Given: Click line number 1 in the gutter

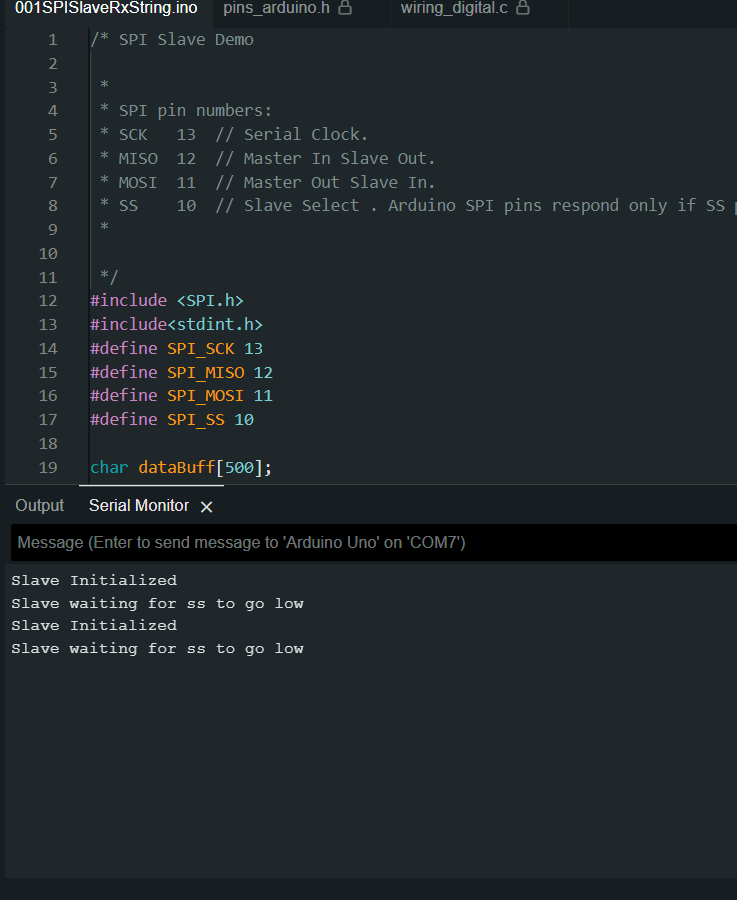Looking at the screenshot, I should [x=52, y=40].
